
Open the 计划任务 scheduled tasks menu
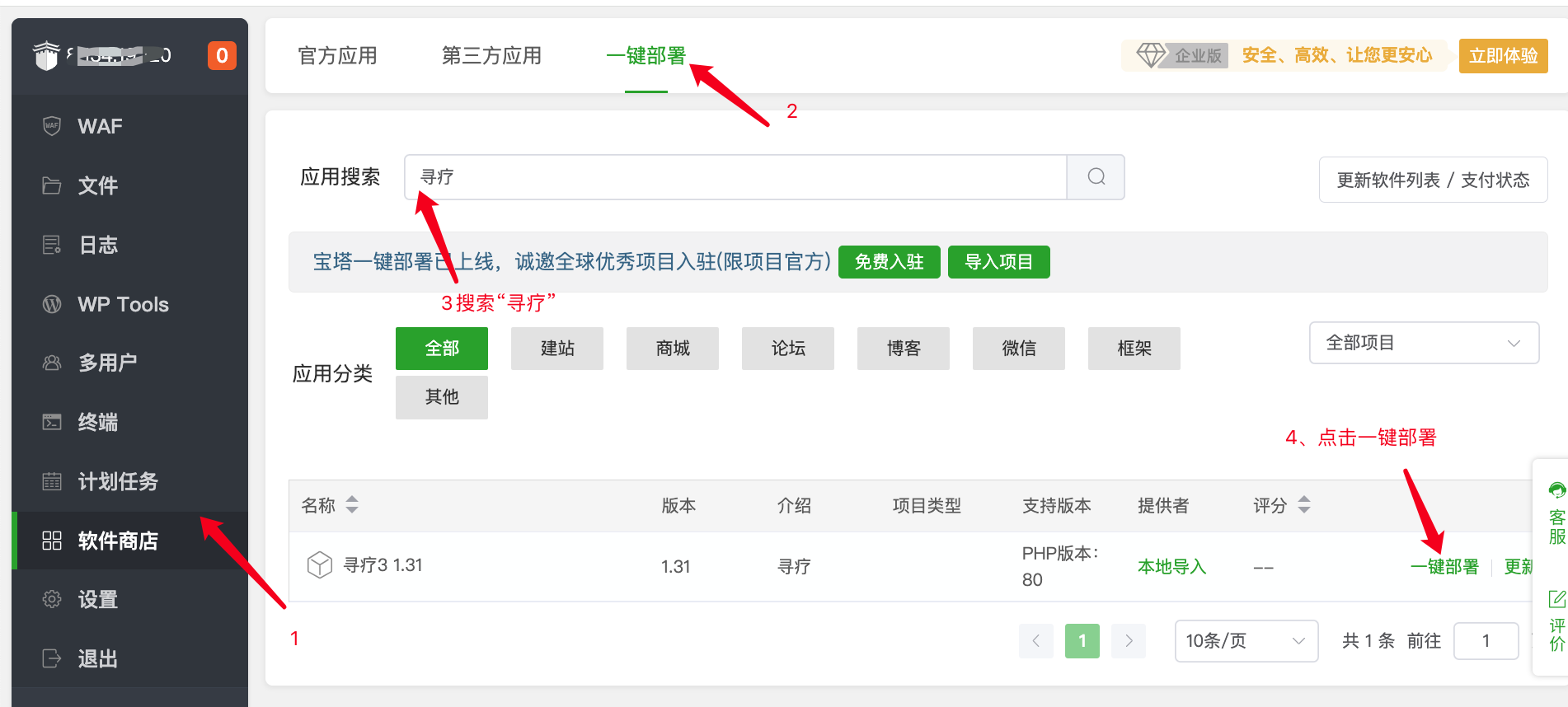click(130, 481)
